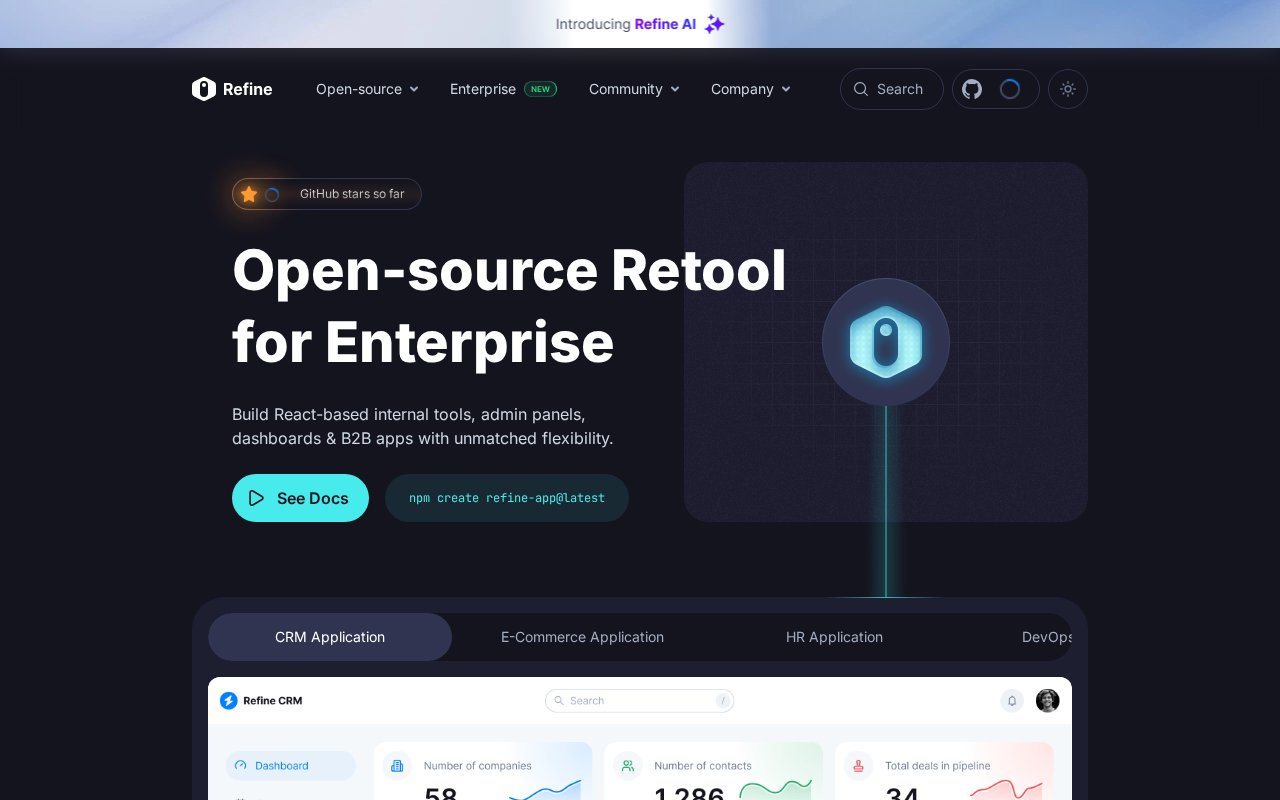Expand the Open-source dropdown menu
The width and height of the screenshot is (1280, 800).
click(x=367, y=89)
